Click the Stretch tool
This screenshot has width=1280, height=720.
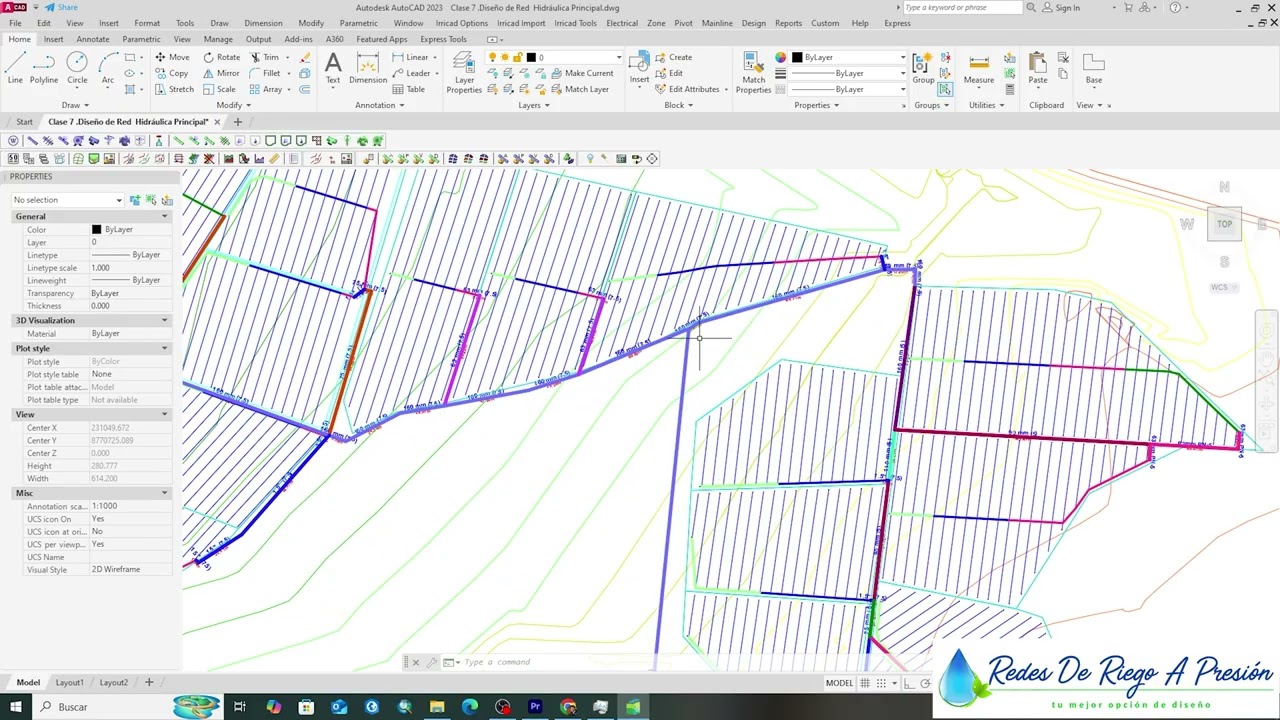tap(174, 89)
